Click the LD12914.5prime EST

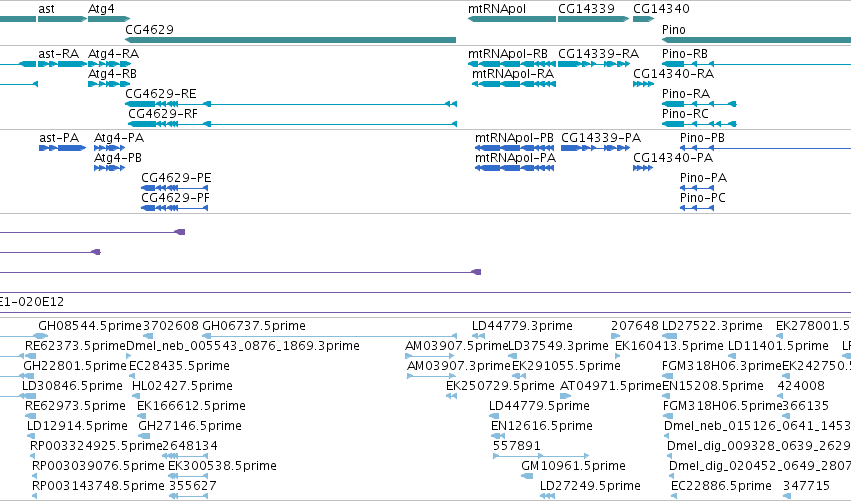coord(78,426)
